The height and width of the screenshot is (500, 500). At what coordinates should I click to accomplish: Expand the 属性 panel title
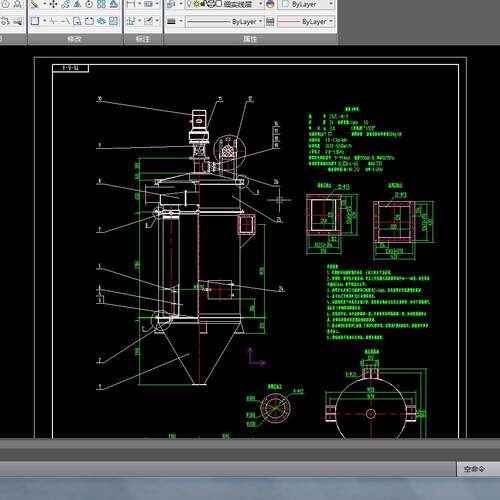click(x=250, y=39)
